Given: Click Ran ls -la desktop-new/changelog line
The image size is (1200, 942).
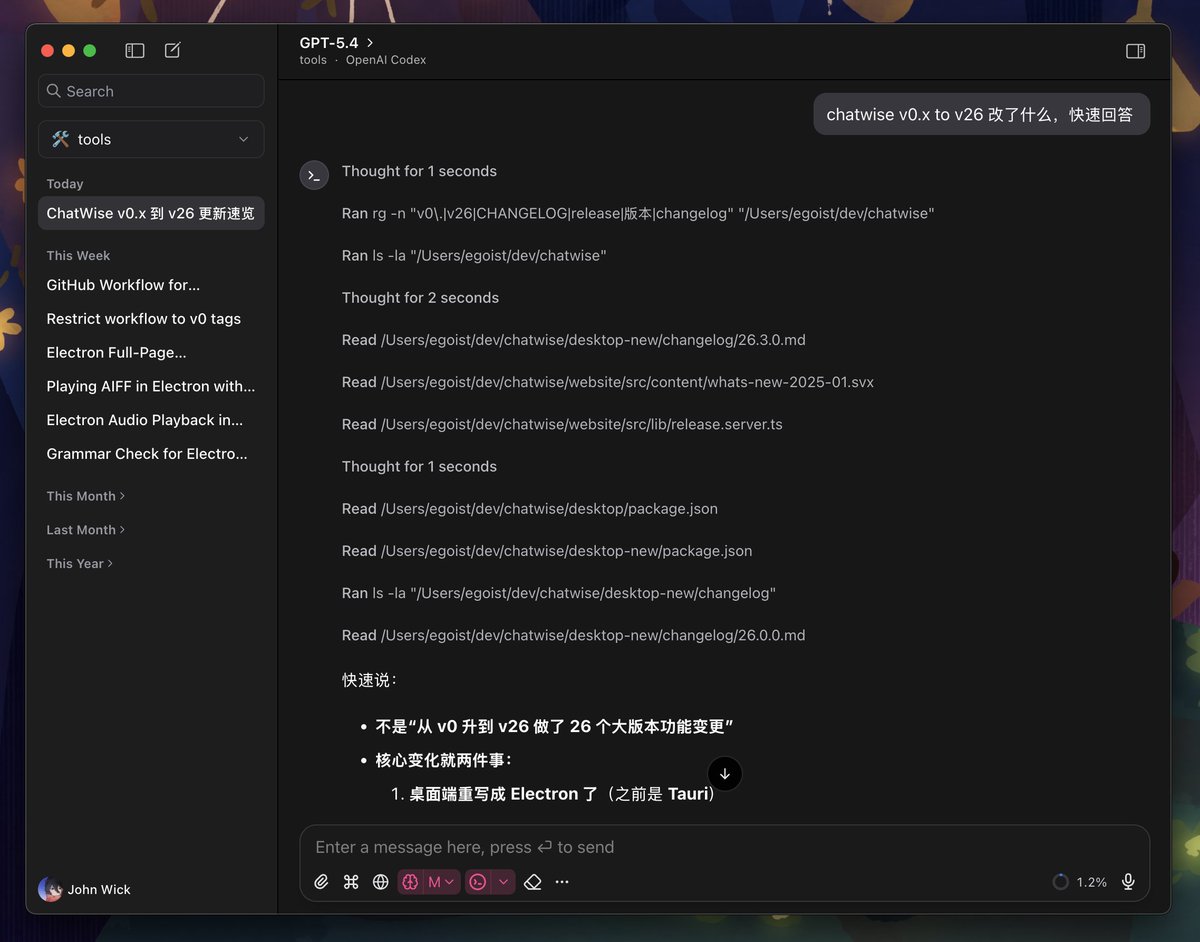Looking at the screenshot, I should 559,593.
